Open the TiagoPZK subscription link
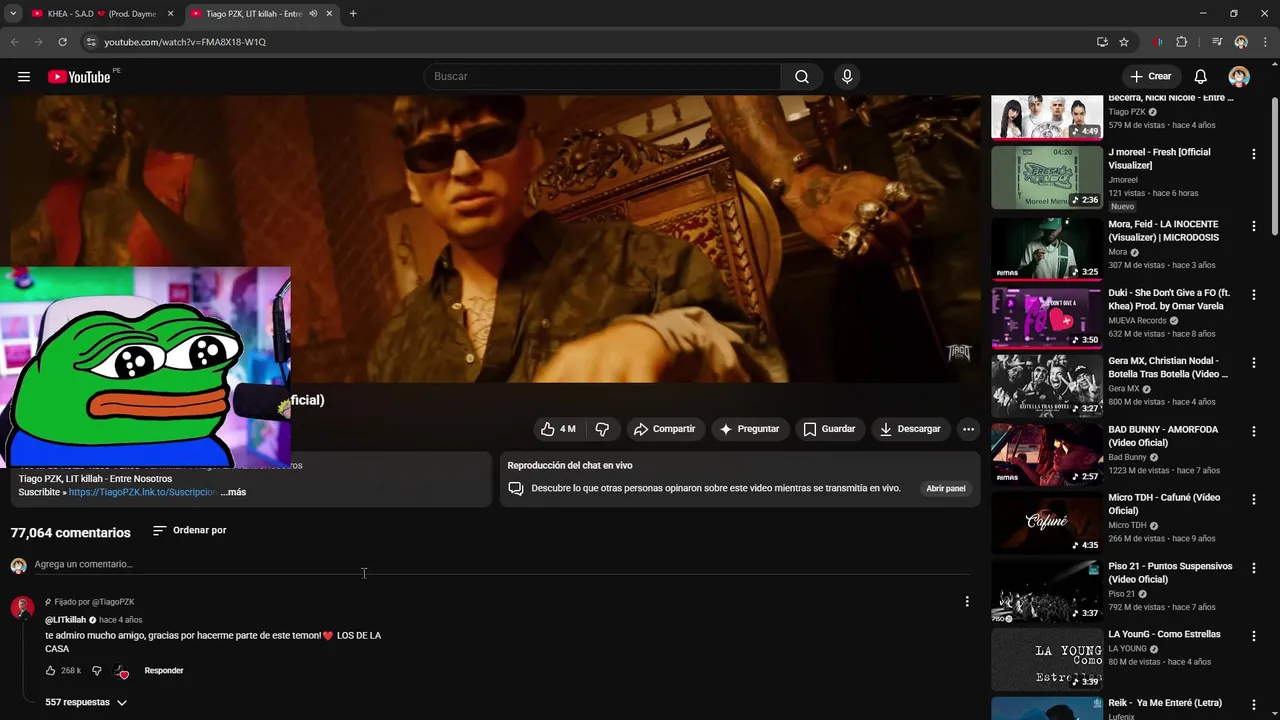 [x=142, y=492]
